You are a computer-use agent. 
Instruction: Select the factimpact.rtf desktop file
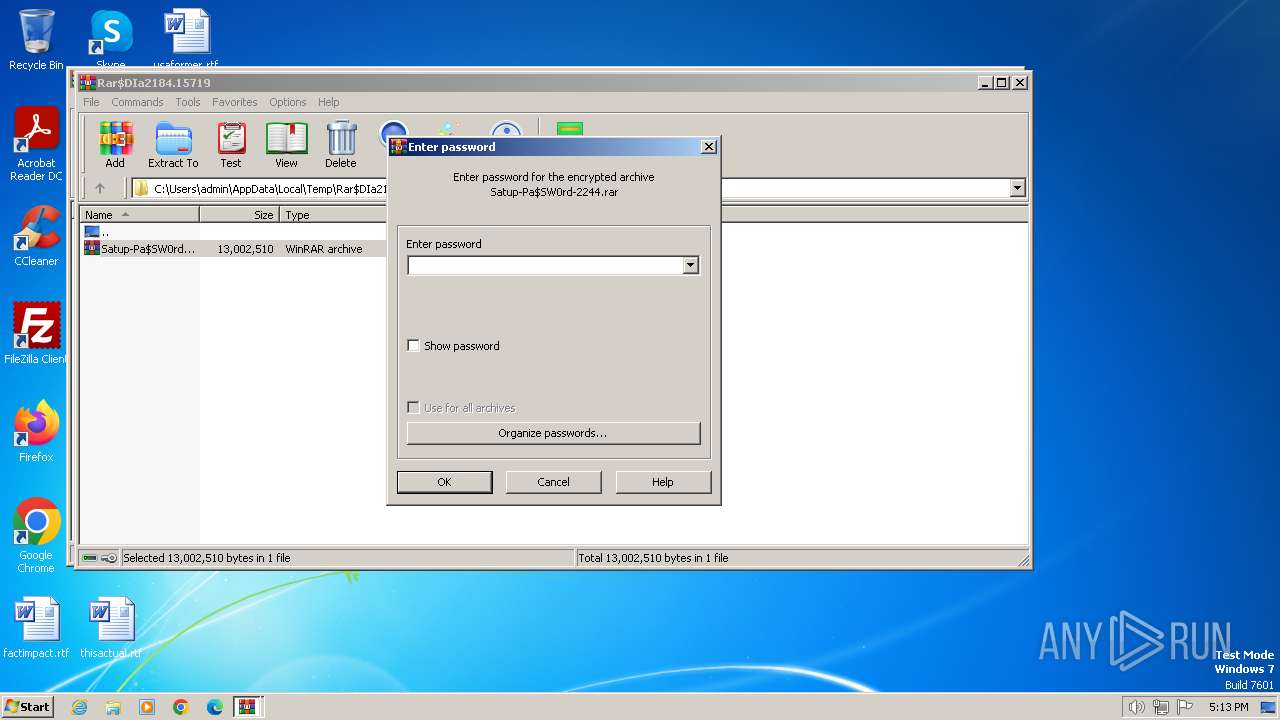pos(36,627)
